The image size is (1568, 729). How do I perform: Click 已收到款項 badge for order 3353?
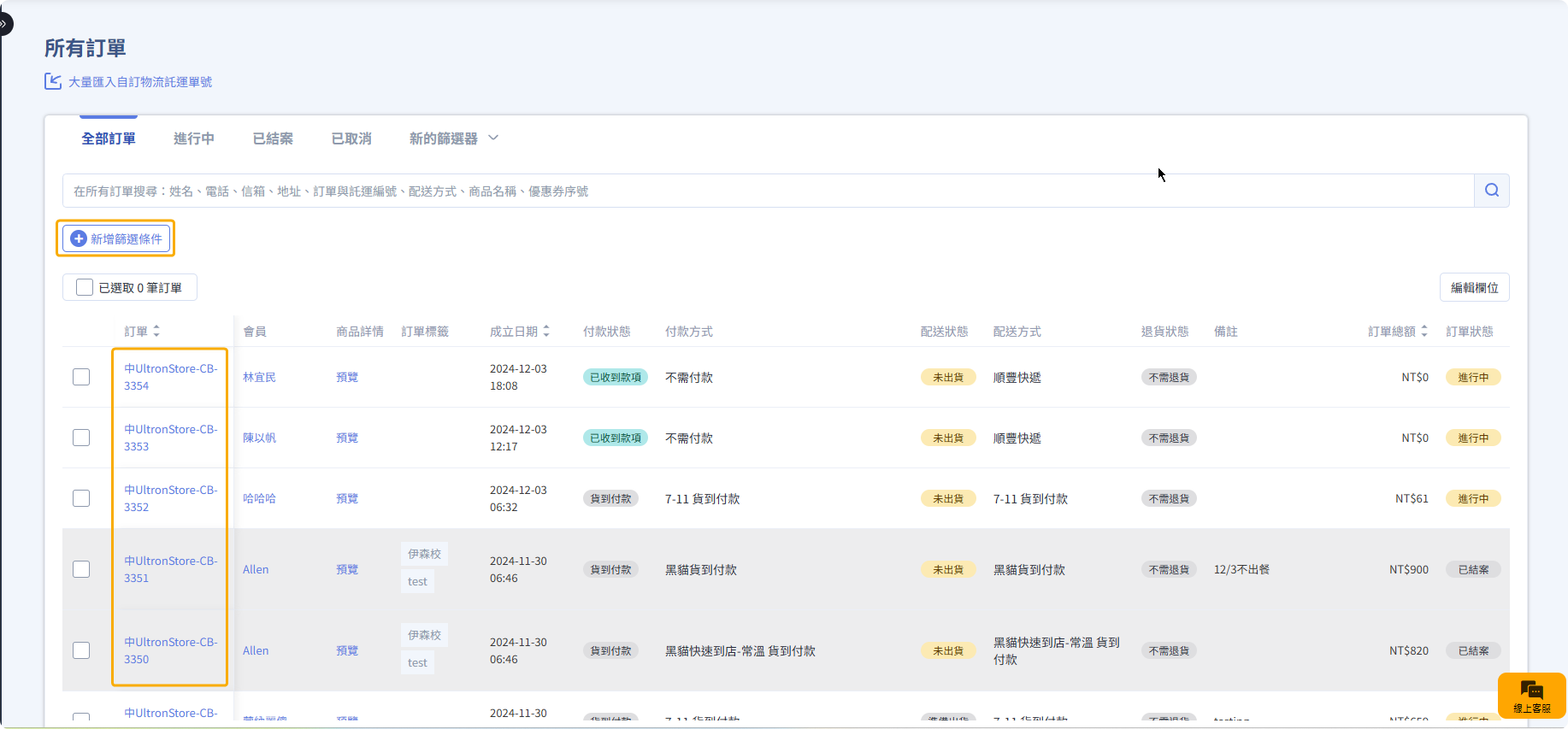pos(616,438)
